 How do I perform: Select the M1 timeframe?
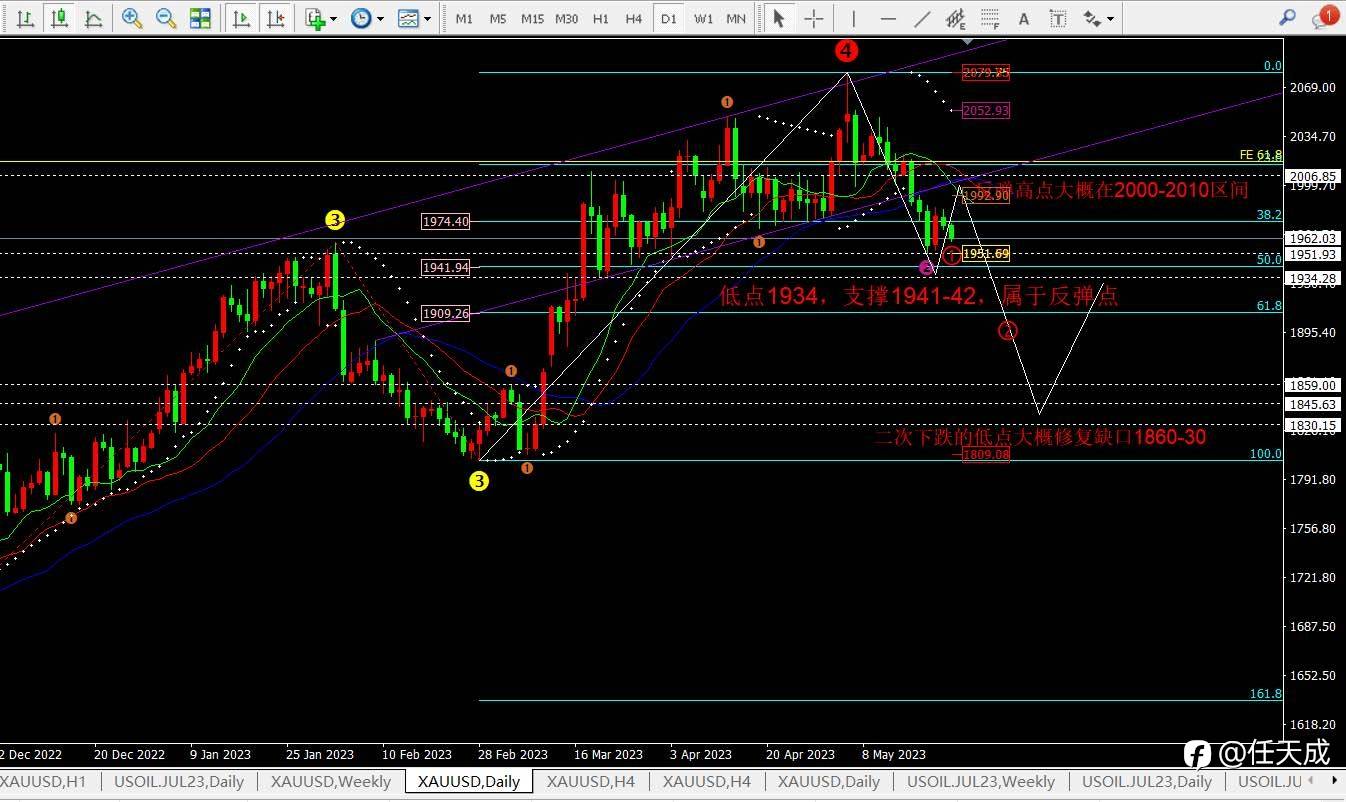tap(463, 18)
